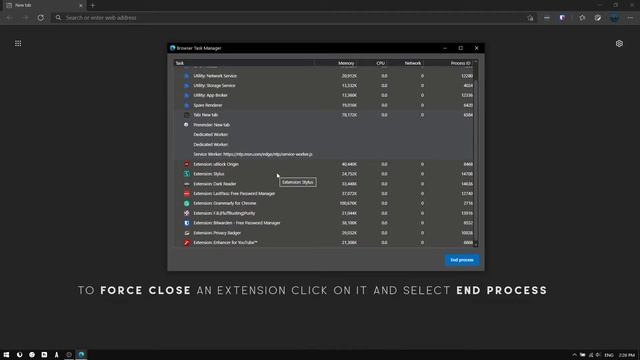
Task: Click the Privacy Badger extension icon
Action: [x=187, y=233]
